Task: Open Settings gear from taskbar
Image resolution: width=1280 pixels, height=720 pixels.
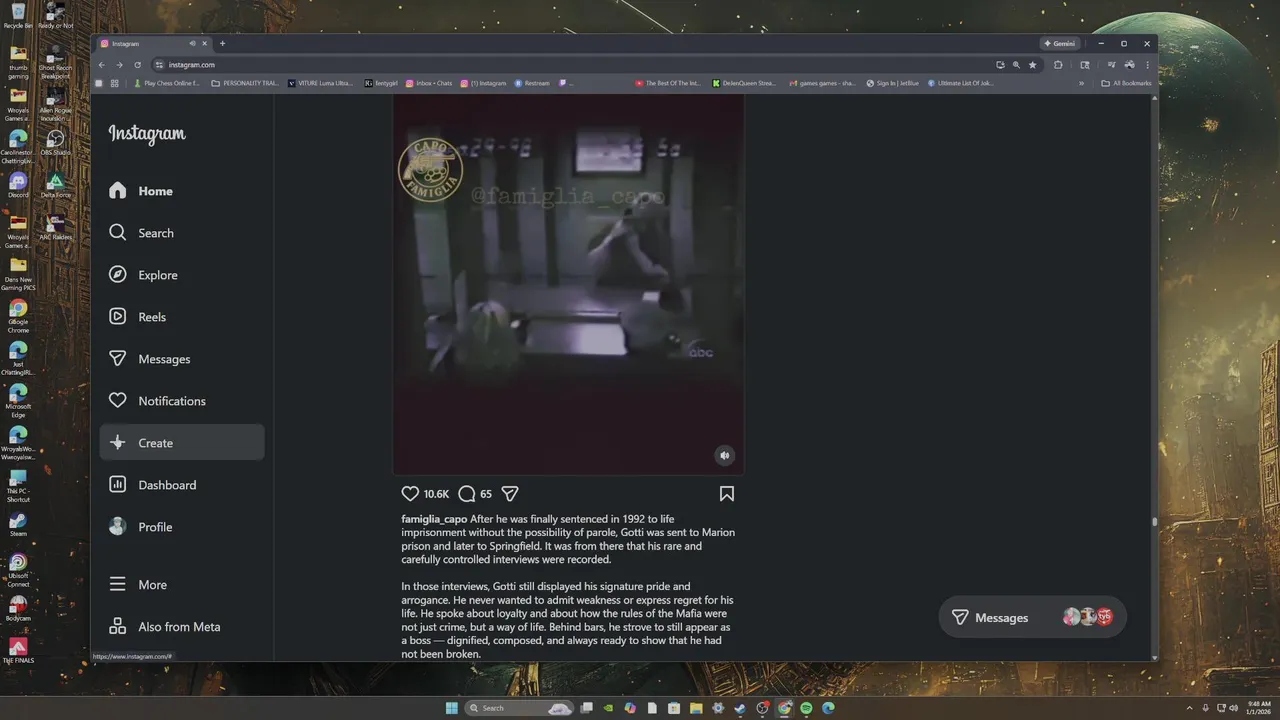Action: tap(718, 708)
